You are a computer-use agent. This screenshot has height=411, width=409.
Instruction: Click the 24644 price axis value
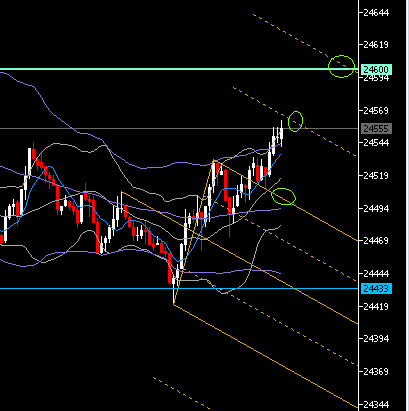376,13
